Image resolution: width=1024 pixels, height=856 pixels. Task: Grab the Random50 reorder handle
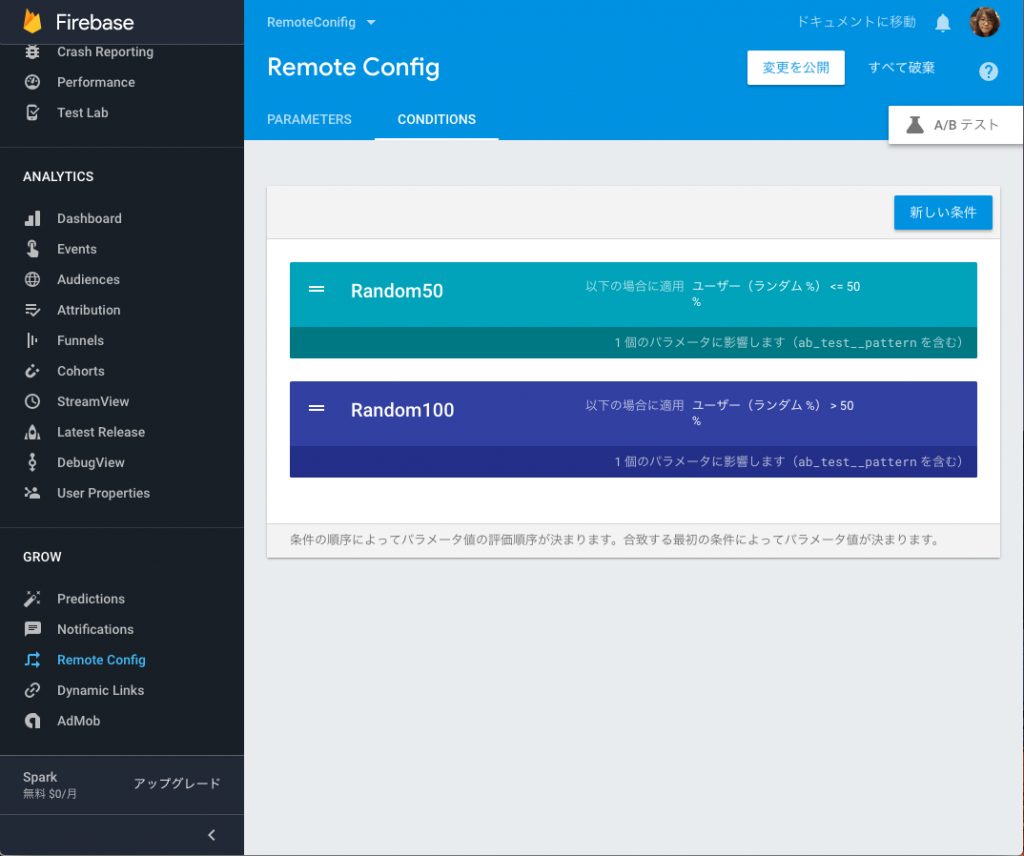(317, 289)
